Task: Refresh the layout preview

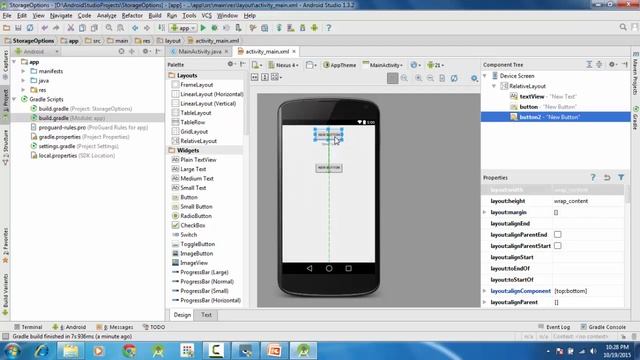Action: (454, 78)
